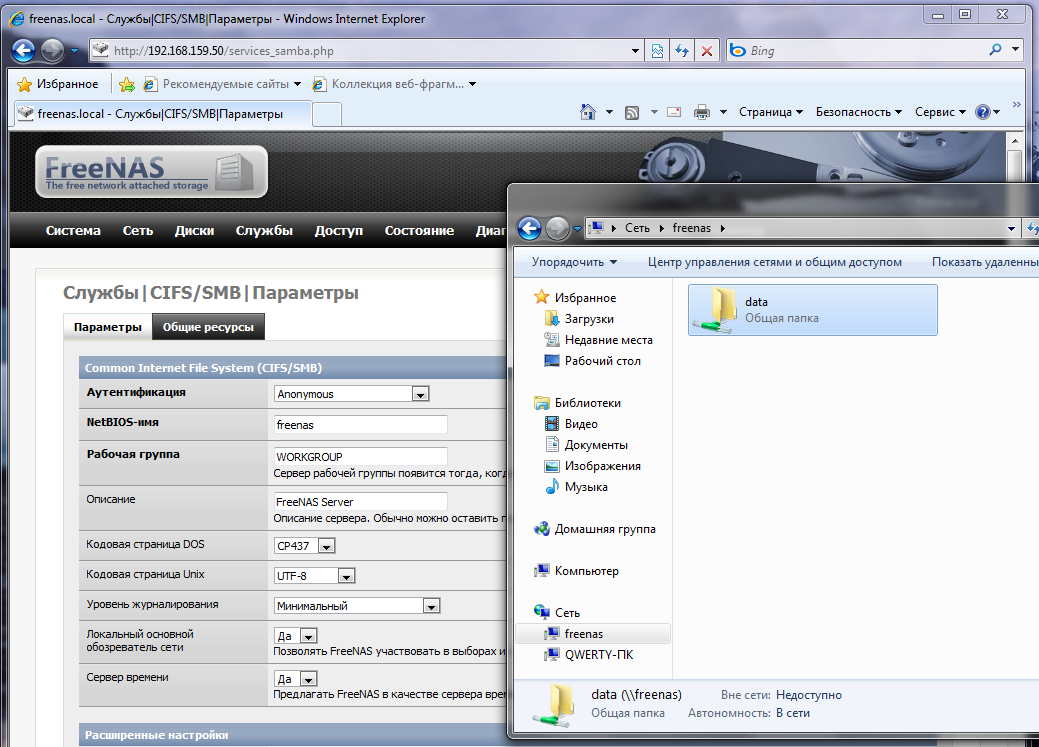Screen dimensions: 1039x747
Task: Open Рабочий стол in Explorer sidebar
Action: 602,361
